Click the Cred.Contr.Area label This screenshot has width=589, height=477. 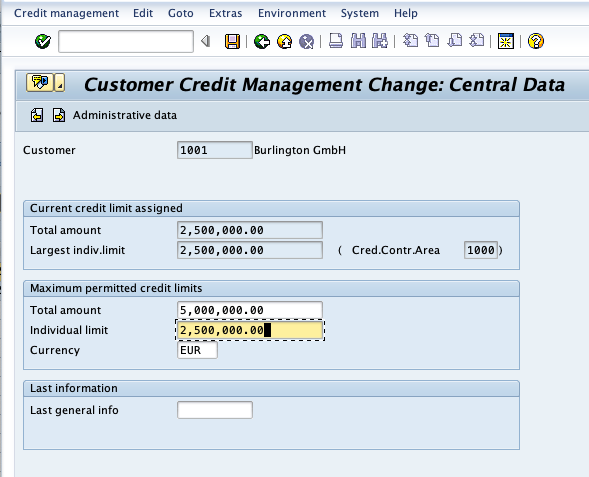click(x=396, y=250)
